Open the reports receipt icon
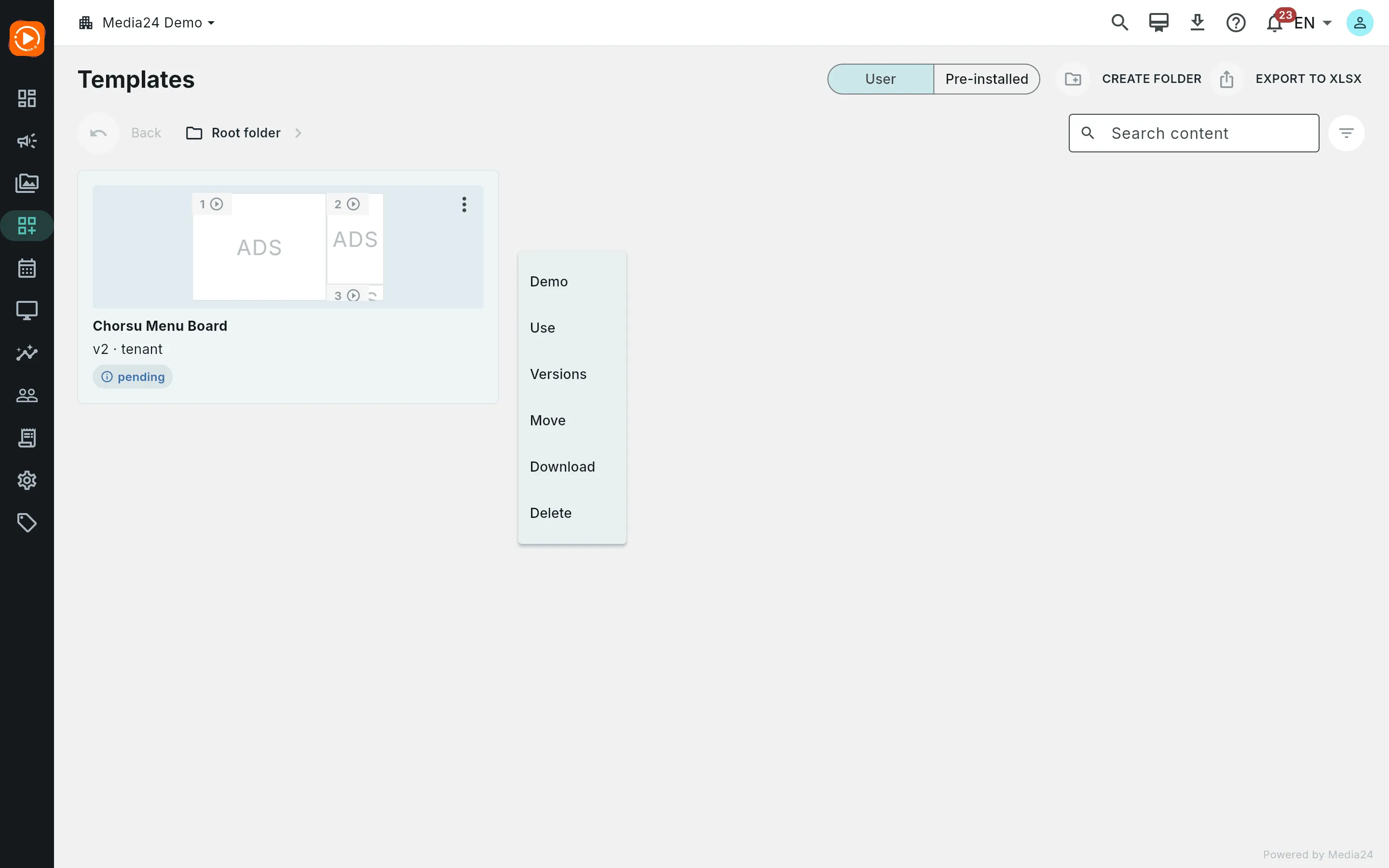The image size is (1389, 868). tap(27, 437)
